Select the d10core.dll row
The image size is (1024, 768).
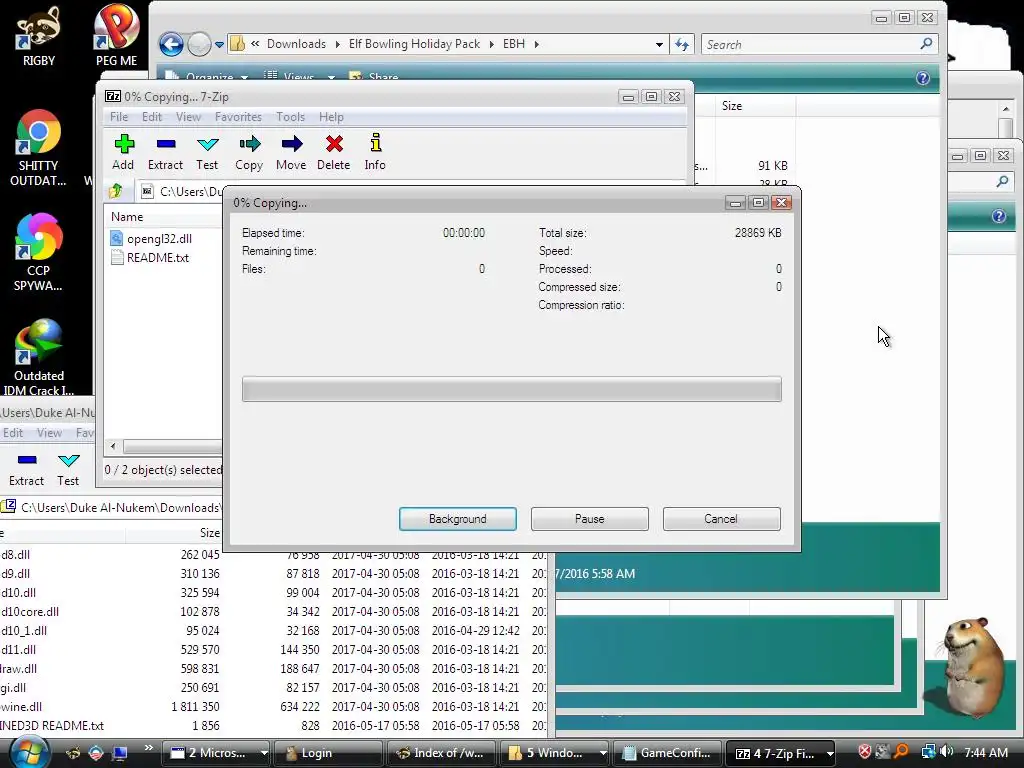[273, 612]
